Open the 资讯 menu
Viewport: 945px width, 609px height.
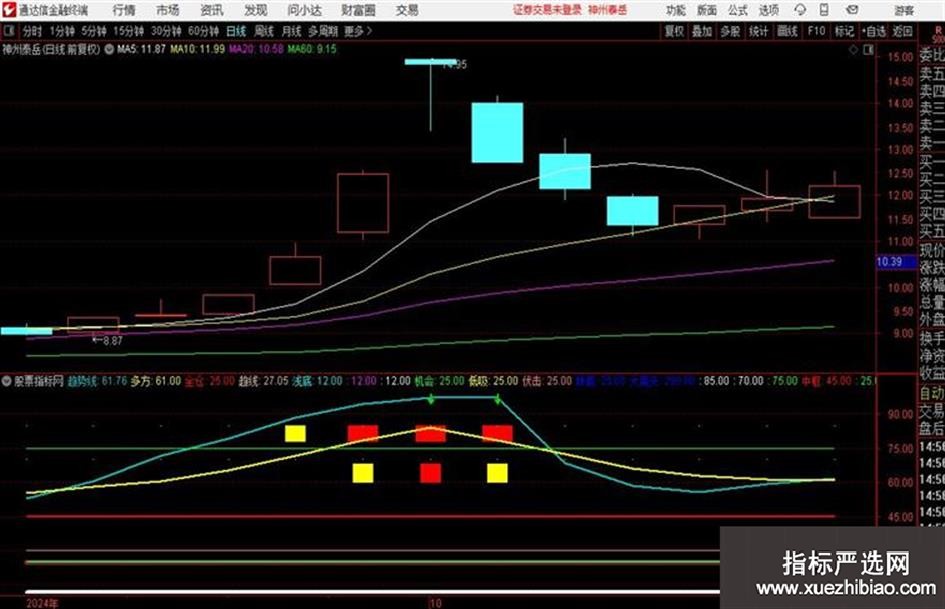(212, 10)
